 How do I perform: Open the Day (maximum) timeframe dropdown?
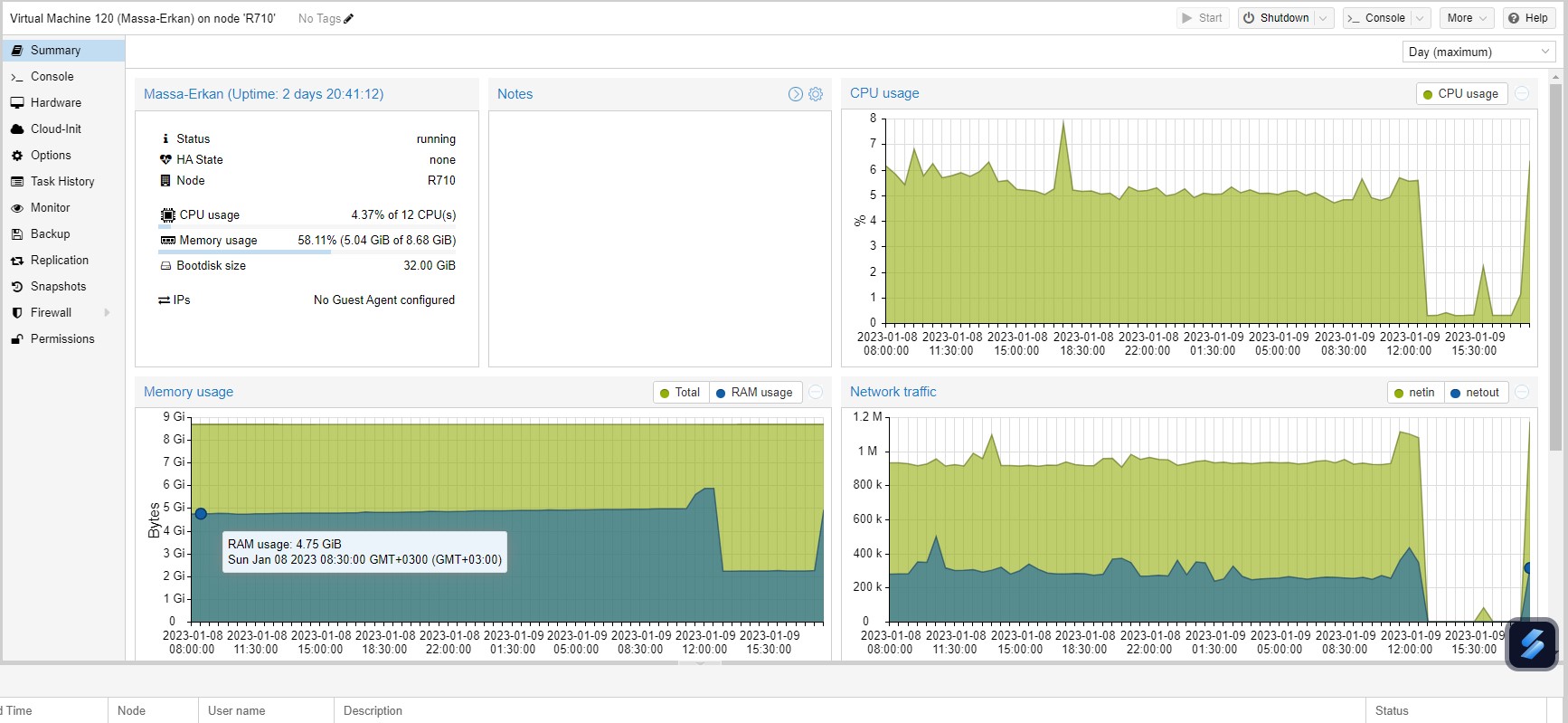(1479, 52)
